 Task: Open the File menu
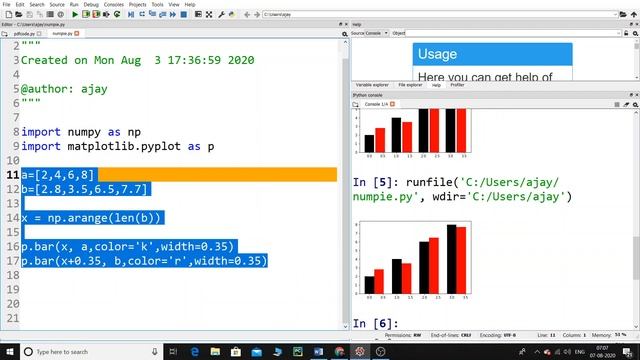pos(7,4)
